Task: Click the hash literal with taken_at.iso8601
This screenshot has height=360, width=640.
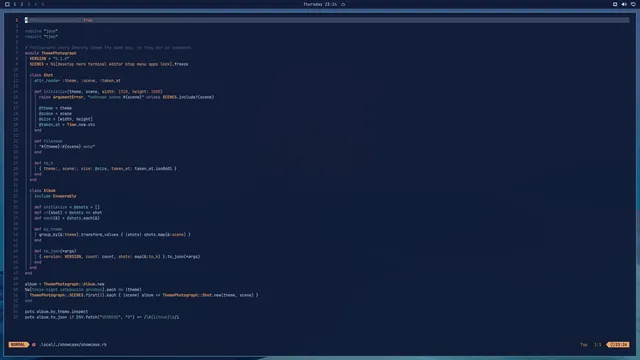Action: [108, 169]
